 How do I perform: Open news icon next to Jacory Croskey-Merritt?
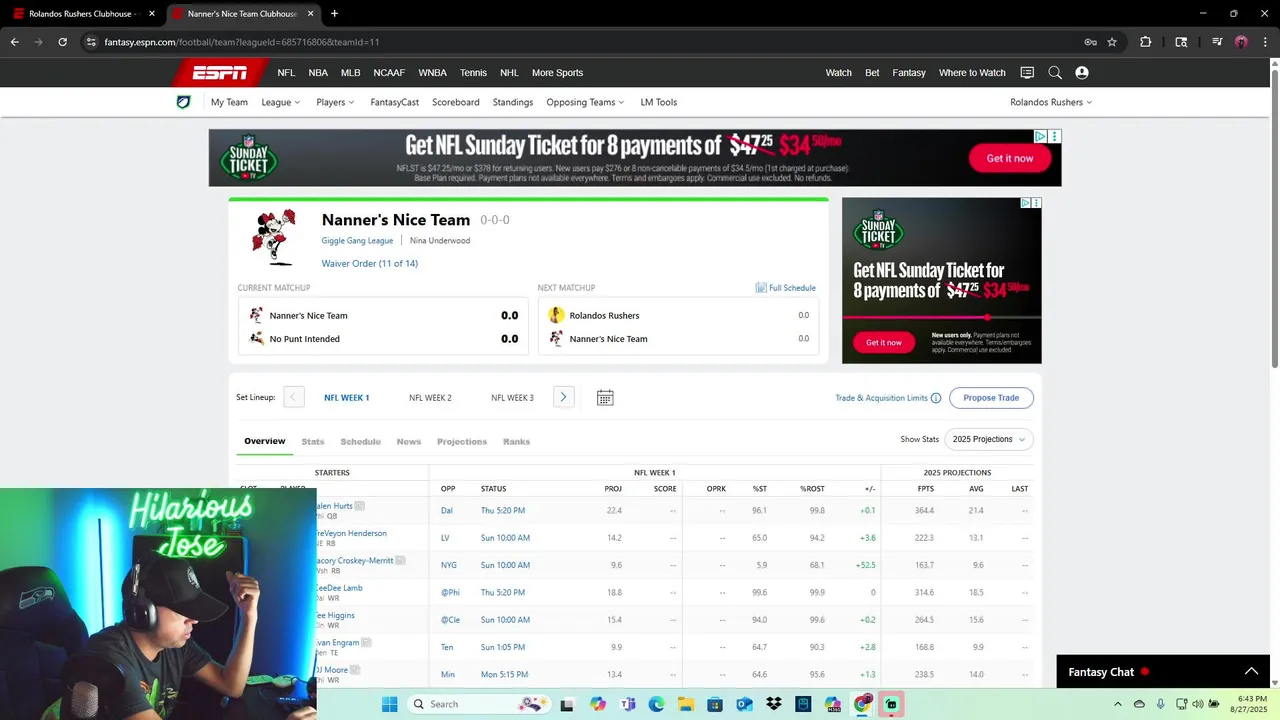(x=400, y=560)
